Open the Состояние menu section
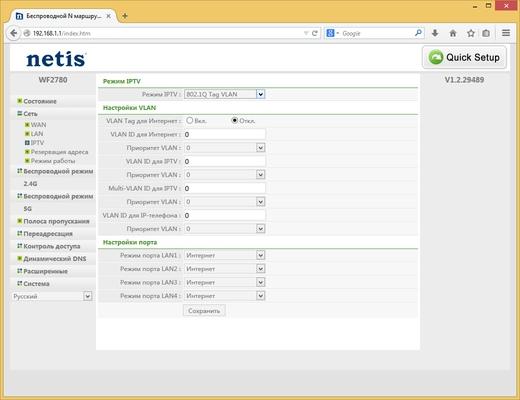 coord(40,101)
